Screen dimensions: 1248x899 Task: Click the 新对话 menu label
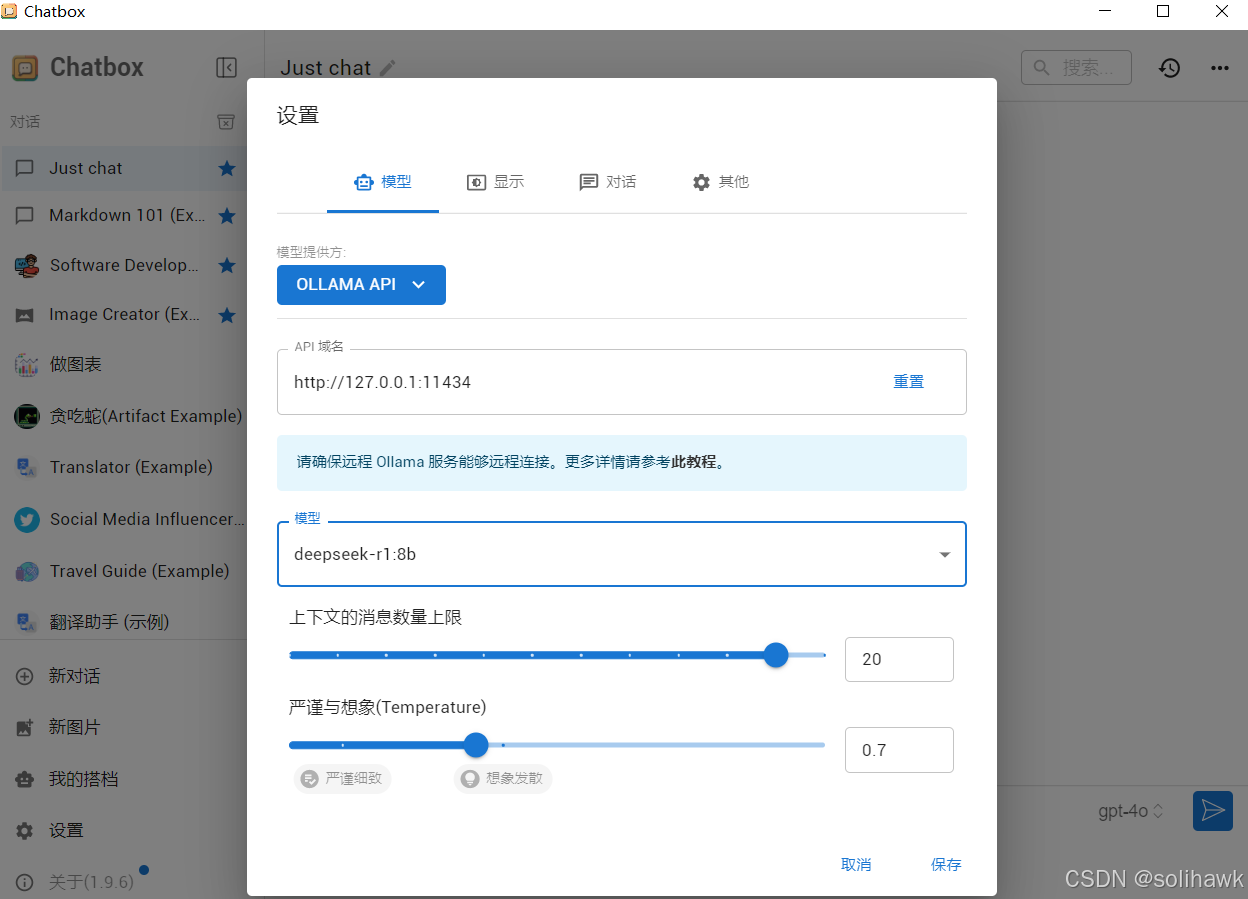(x=74, y=676)
